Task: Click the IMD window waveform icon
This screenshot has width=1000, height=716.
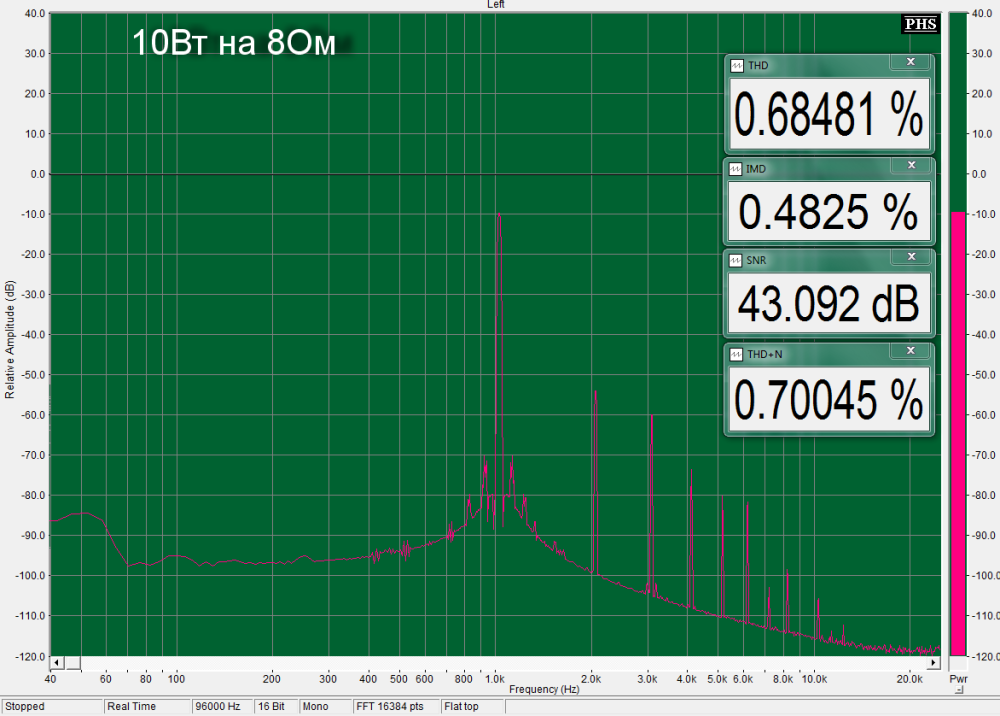Action: pyautogui.click(x=737, y=169)
